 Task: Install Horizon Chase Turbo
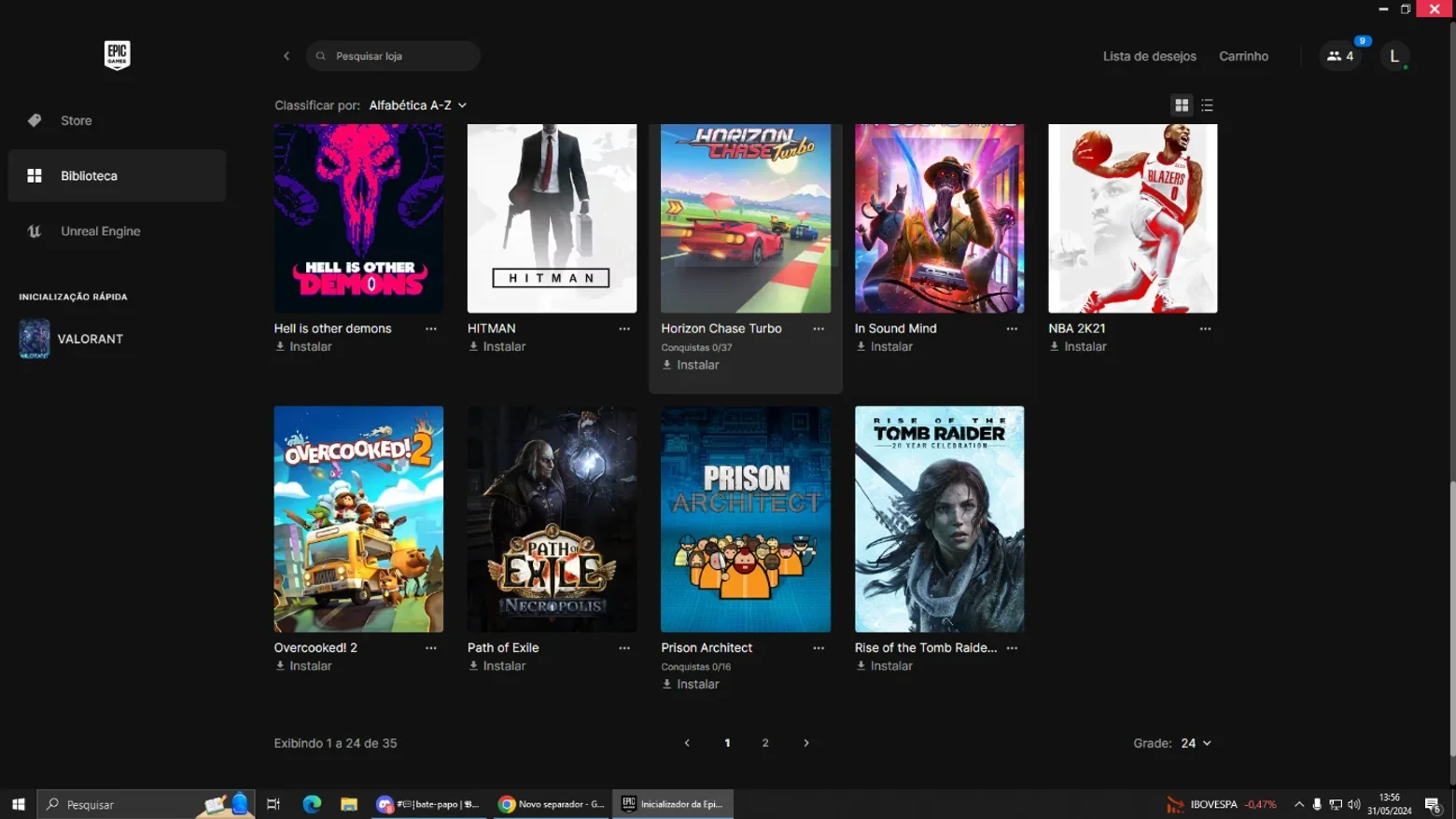click(x=691, y=365)
